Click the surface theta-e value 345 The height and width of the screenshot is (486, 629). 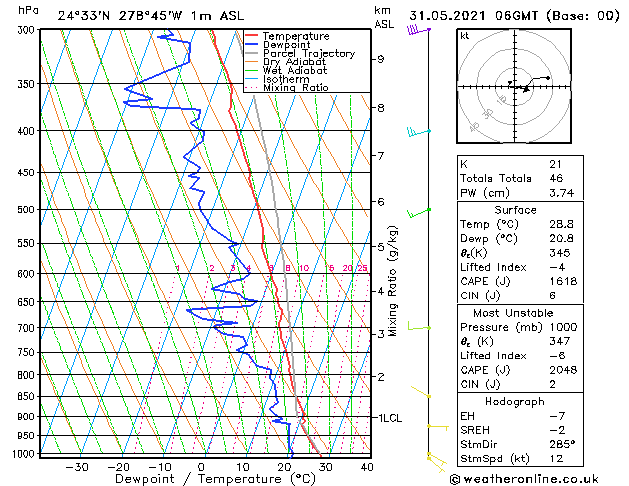(x=560, y=253)
